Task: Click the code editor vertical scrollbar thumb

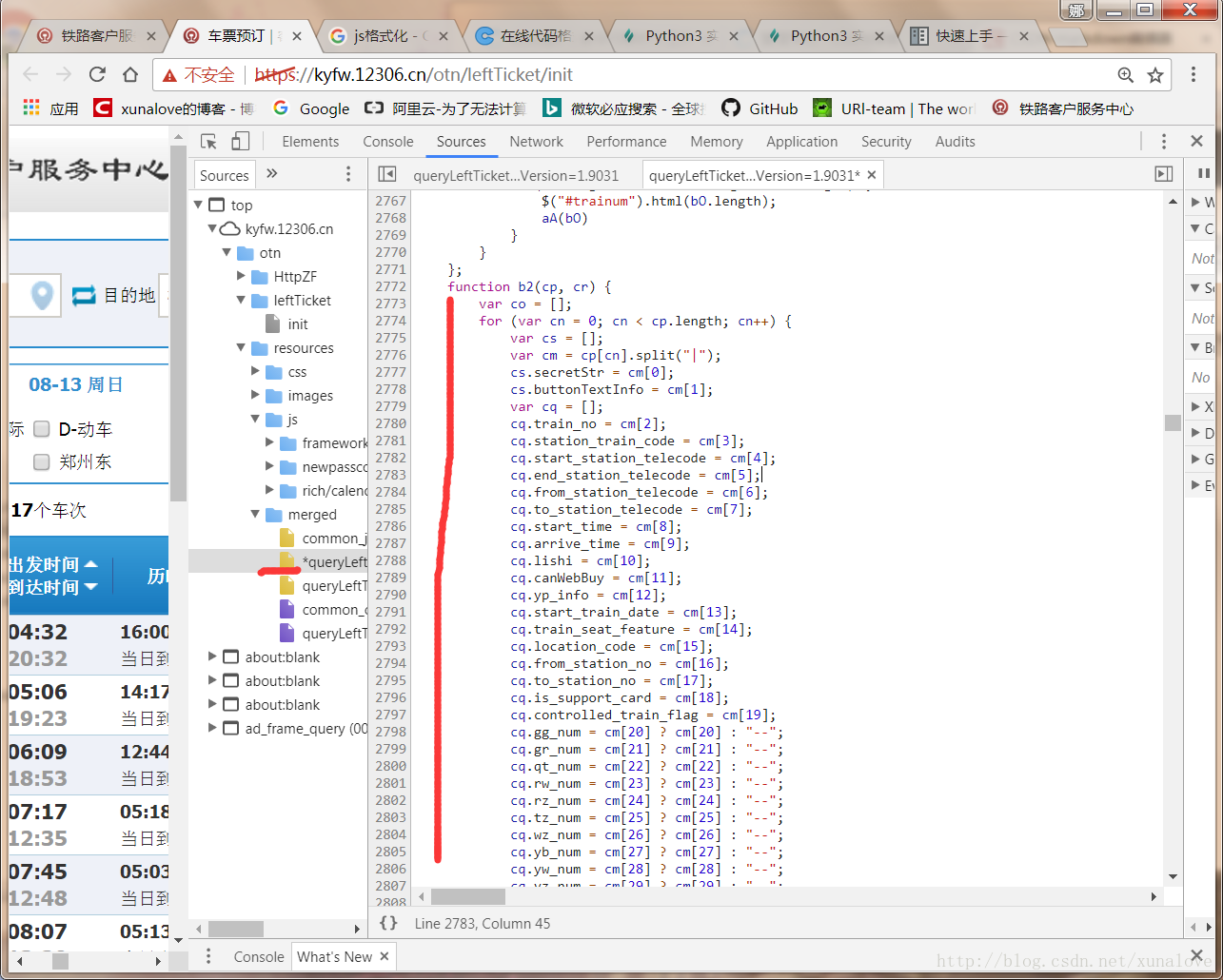Action: pyautogui.click(x=1173, y=423)
